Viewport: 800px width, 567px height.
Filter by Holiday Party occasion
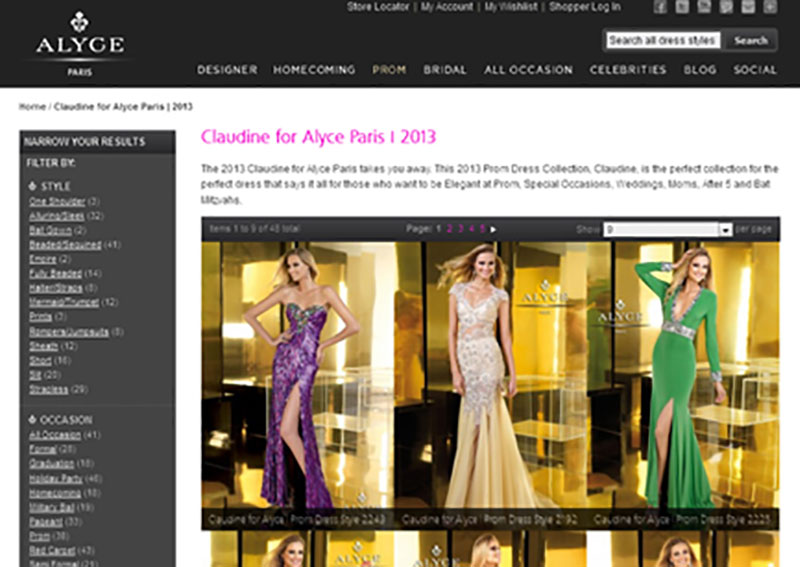[56, 479]
